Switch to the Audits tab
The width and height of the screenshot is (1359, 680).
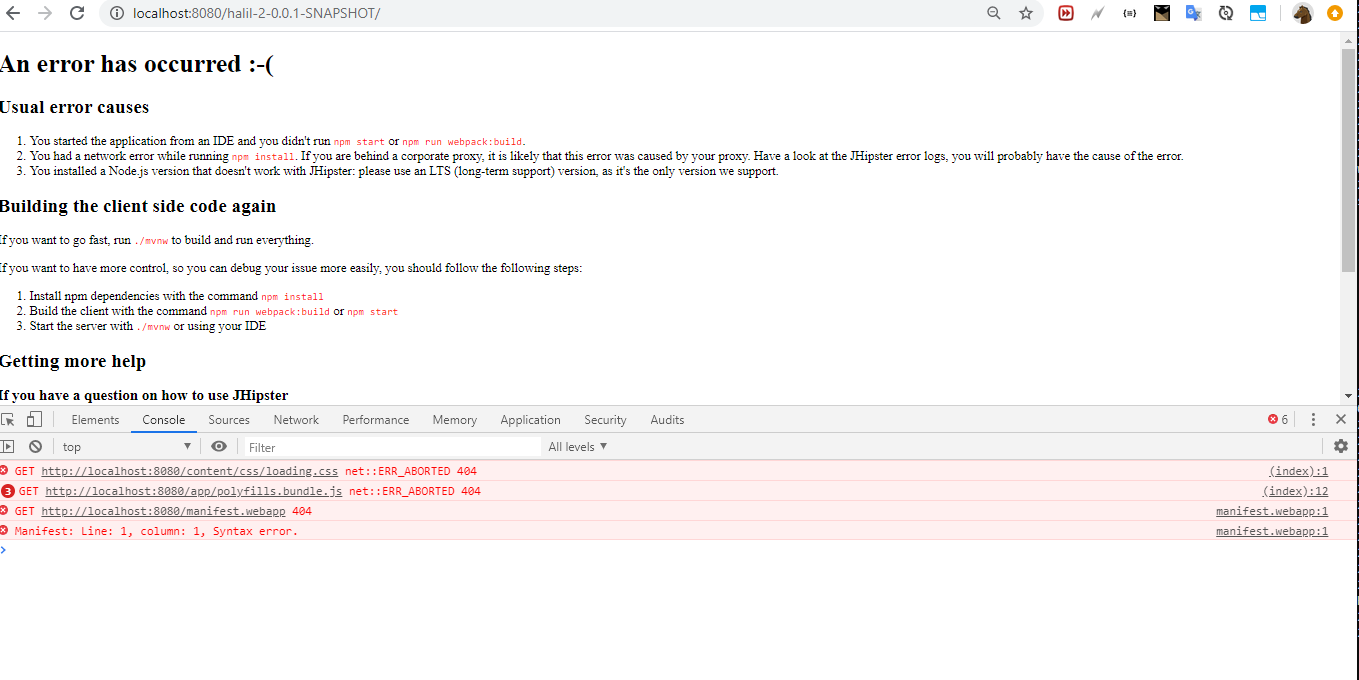click(x=667, y=420)
